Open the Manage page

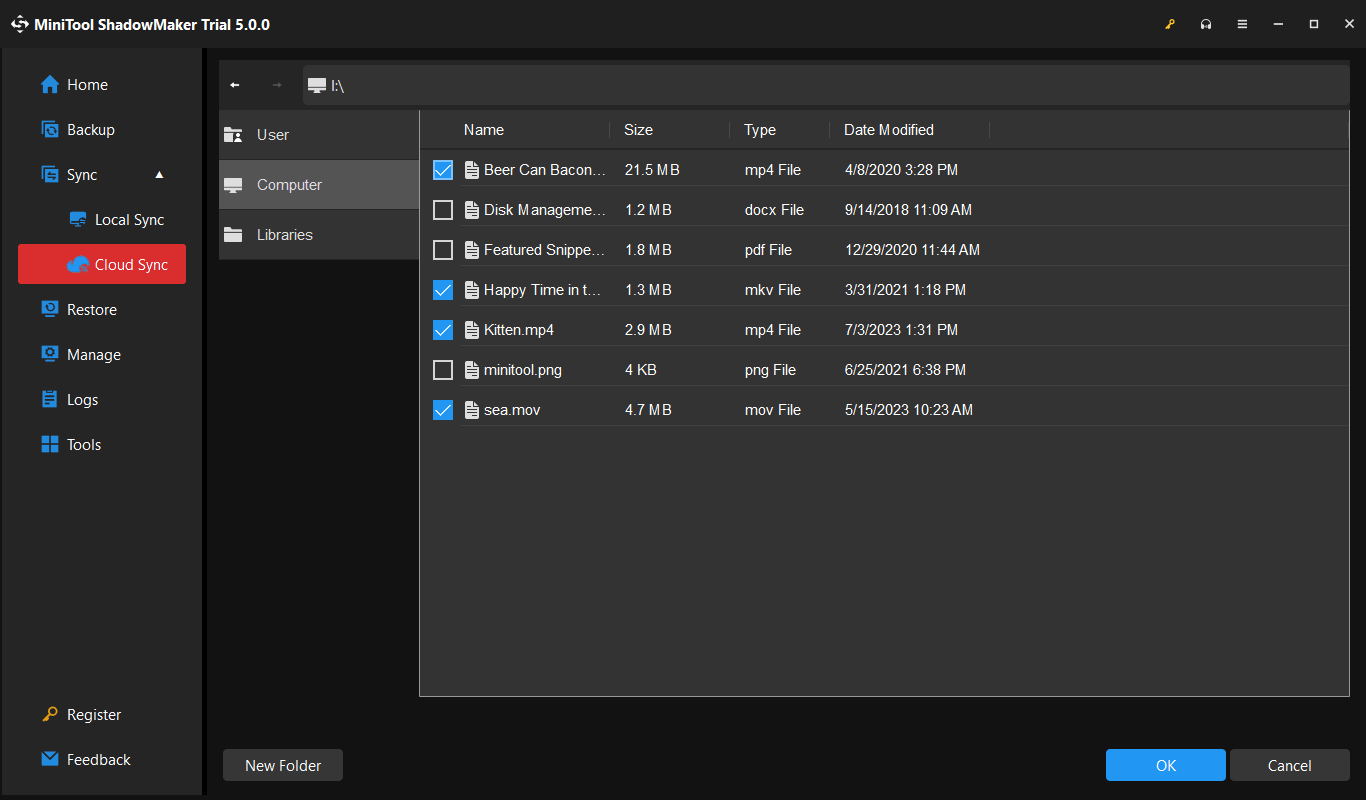pos(102,355)
